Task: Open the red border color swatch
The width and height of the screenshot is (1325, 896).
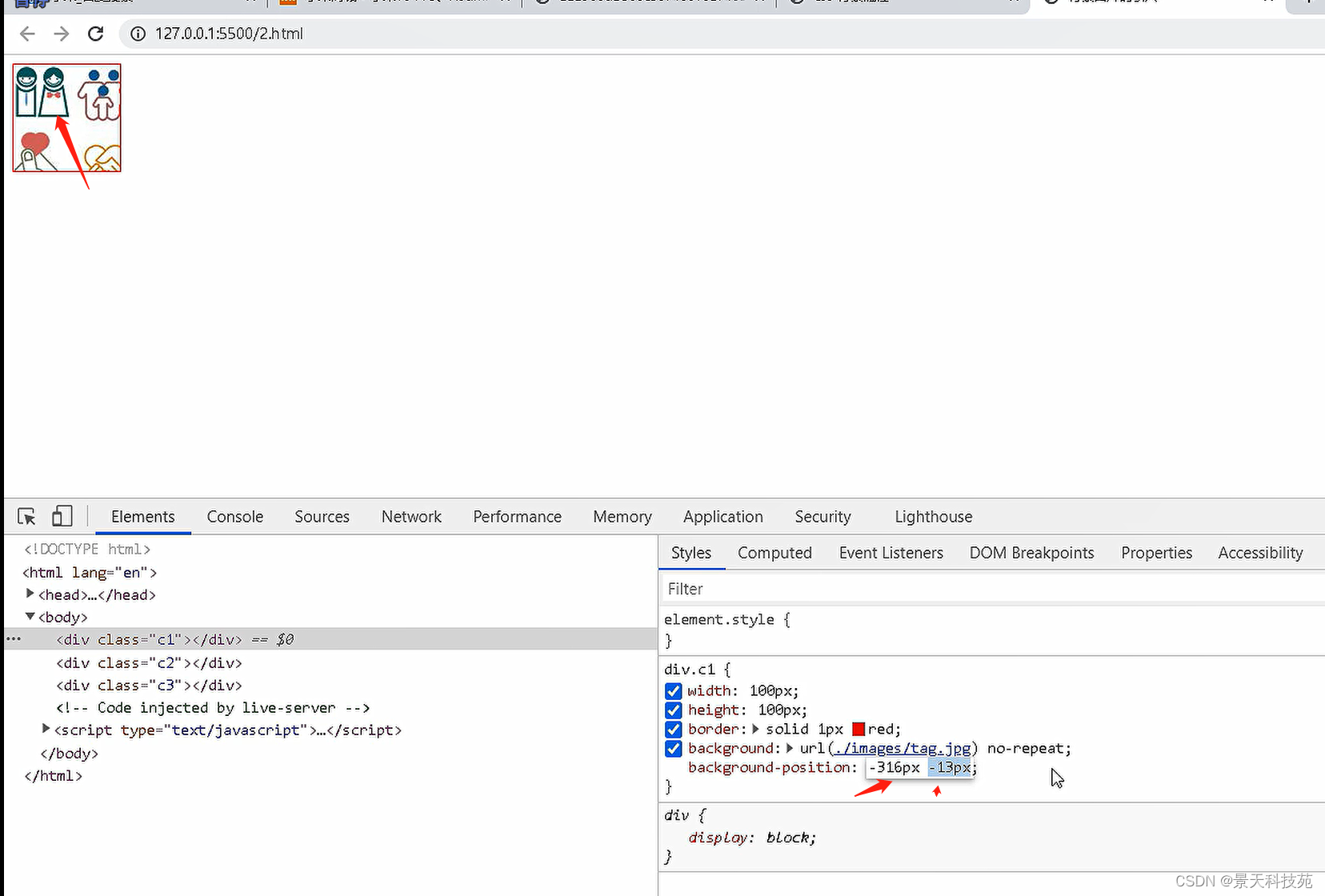Action: point(859,730)
